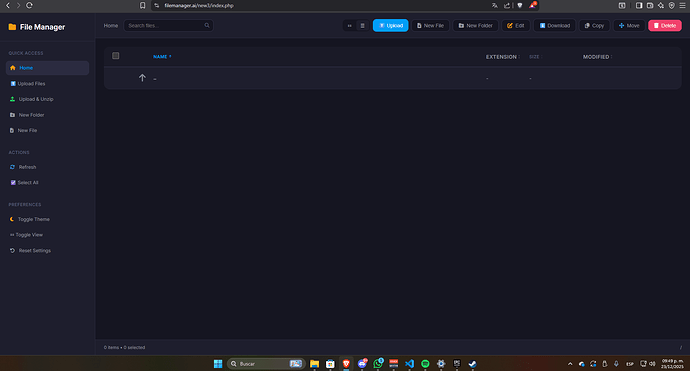The image size is (690, 371).
Task: Tick the select-all checkbox in table header
Action: (x=116, y=56)
